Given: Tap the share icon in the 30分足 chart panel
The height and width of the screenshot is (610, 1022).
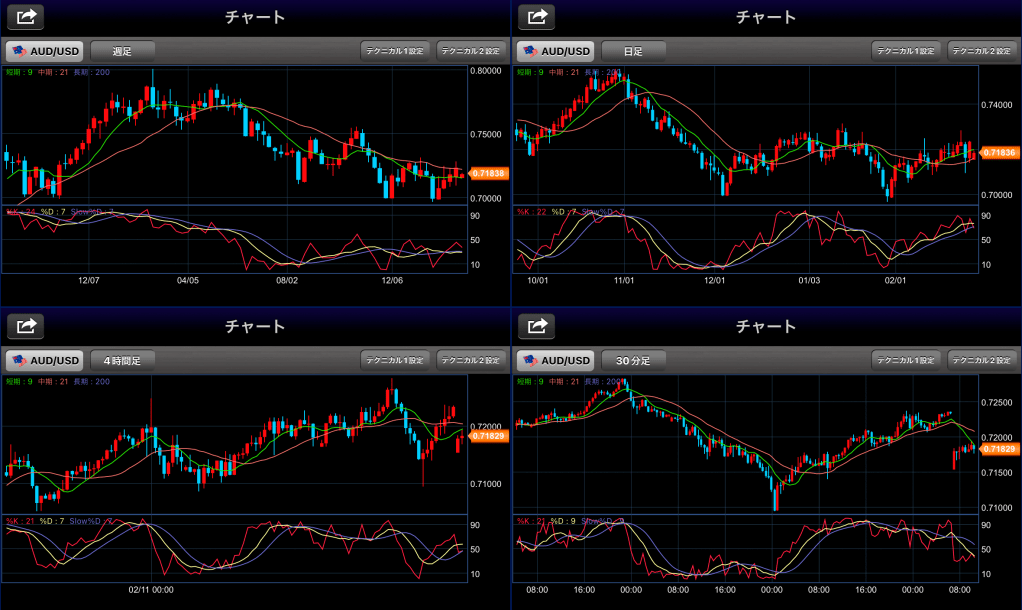Looking at the screenshot, I should tap(538, 326).
